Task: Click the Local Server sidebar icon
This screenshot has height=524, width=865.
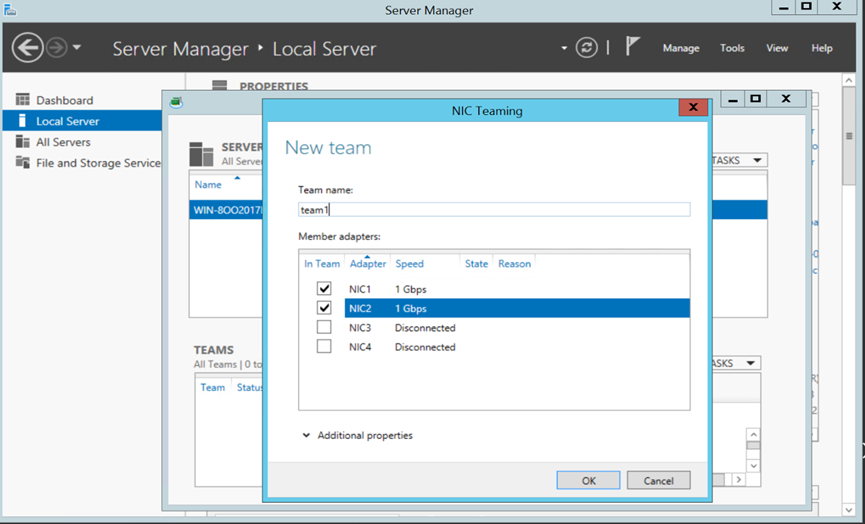Action: (x=22, y=120)
